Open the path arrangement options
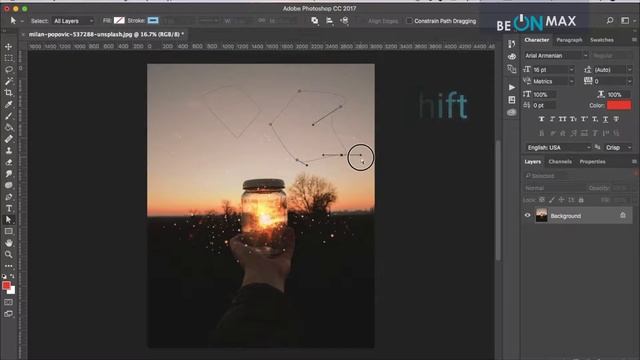 point(344,20)
